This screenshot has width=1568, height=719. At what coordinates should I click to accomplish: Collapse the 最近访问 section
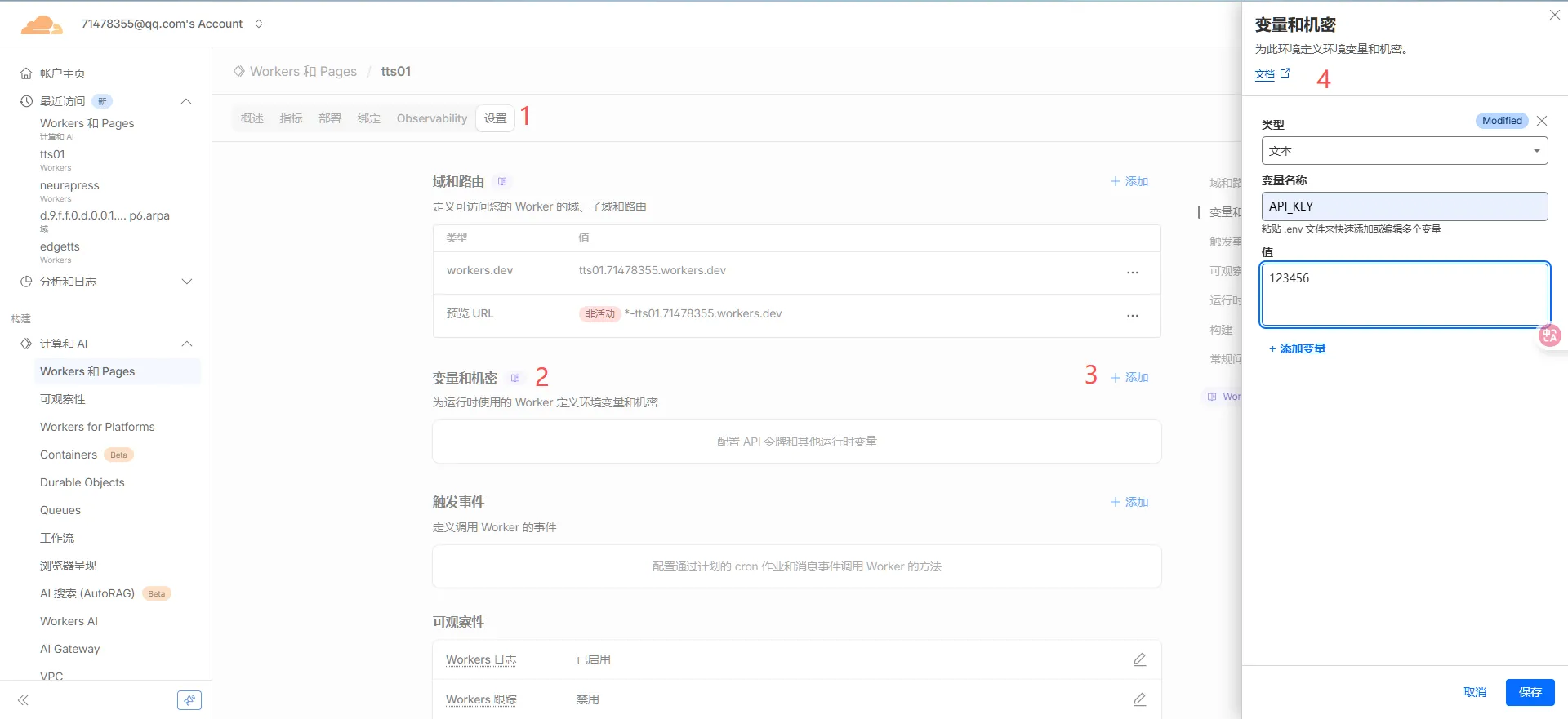pyautogui.click(x=186, y=101)
